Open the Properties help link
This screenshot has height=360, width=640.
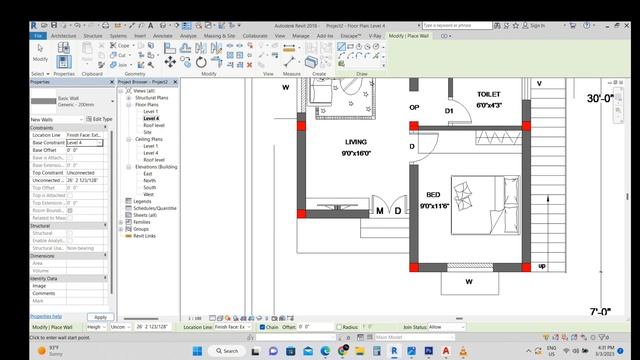pyautogui.click(x=46, y=316)
